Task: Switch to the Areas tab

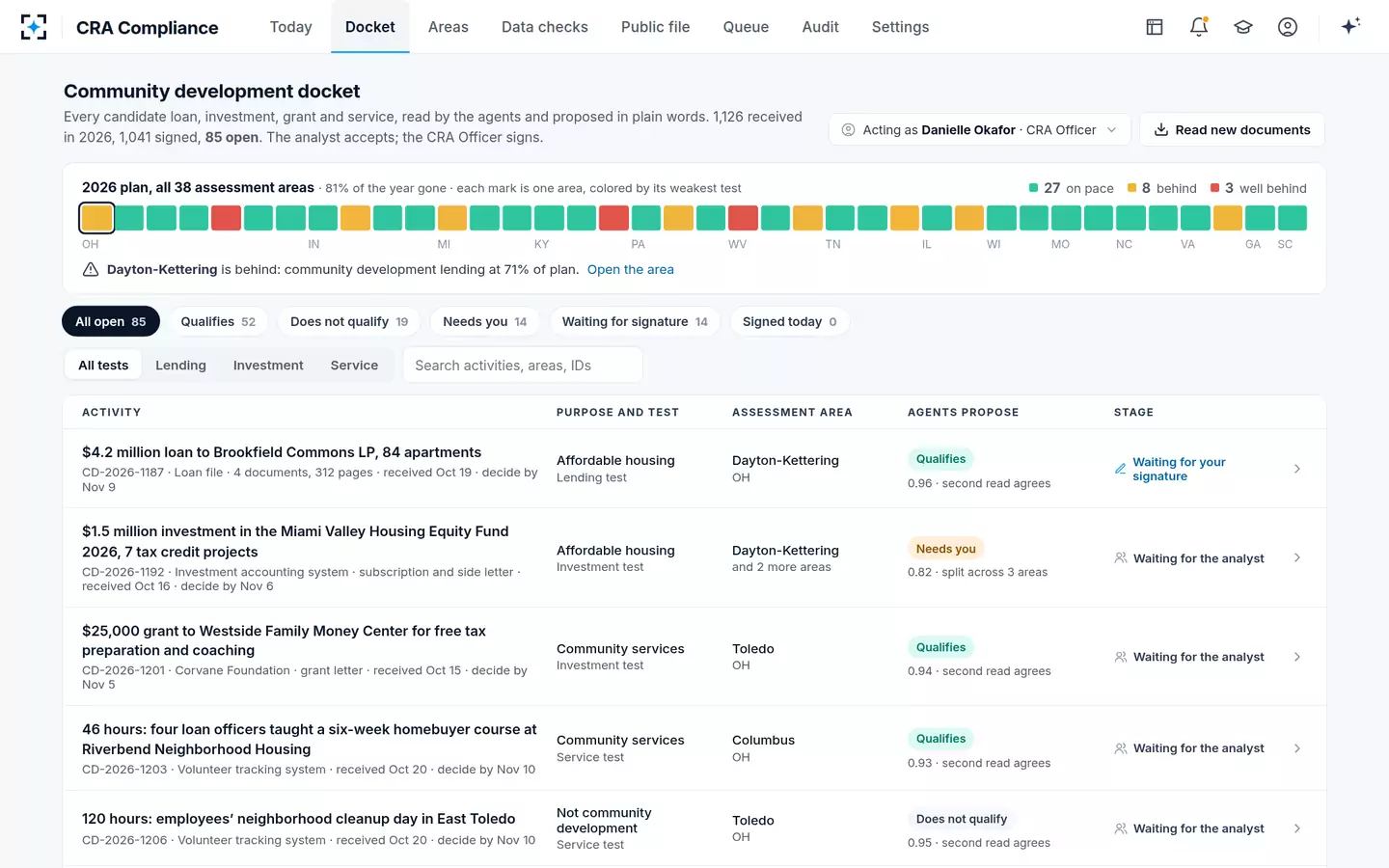Action: click(x=449, y=27)
